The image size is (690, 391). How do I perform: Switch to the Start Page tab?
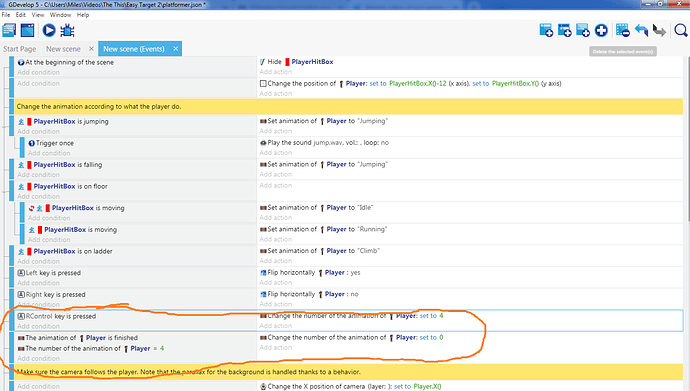point(20,49)
